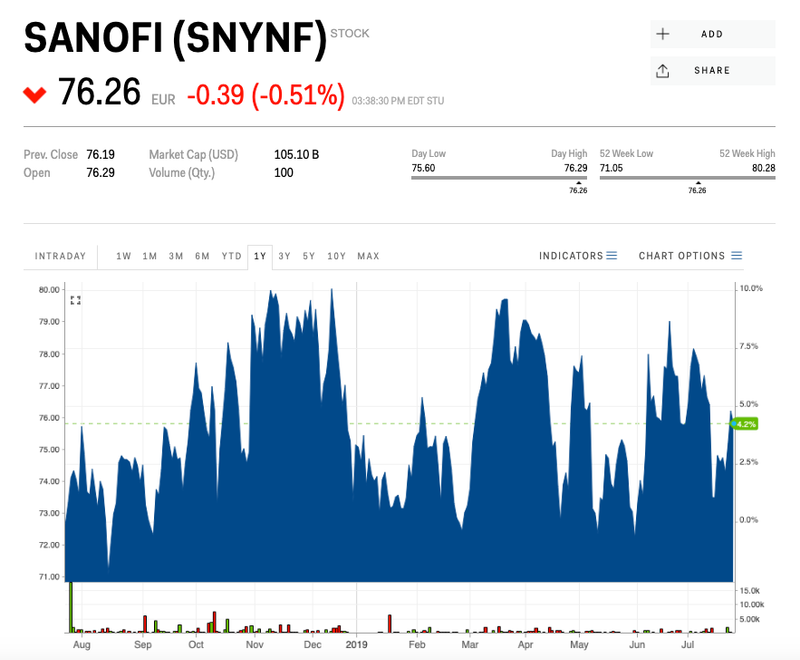The width and height of the screenshot is (800, 660).
Task: Open the Chart Options hamburger menu icon
Action: [736, 256]
